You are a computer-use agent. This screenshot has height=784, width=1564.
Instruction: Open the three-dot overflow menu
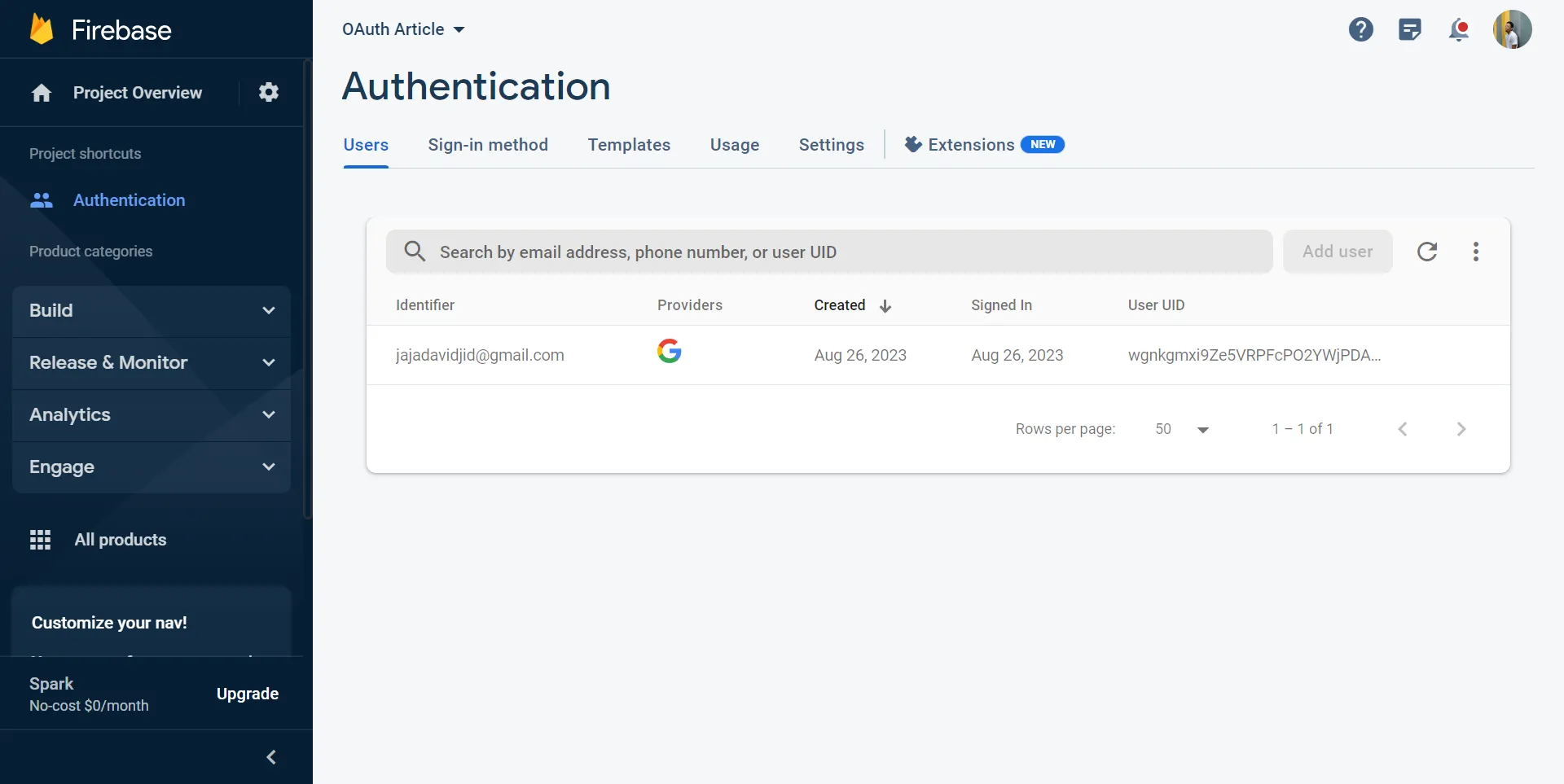pyautogui.click(x=1477, y=251)
